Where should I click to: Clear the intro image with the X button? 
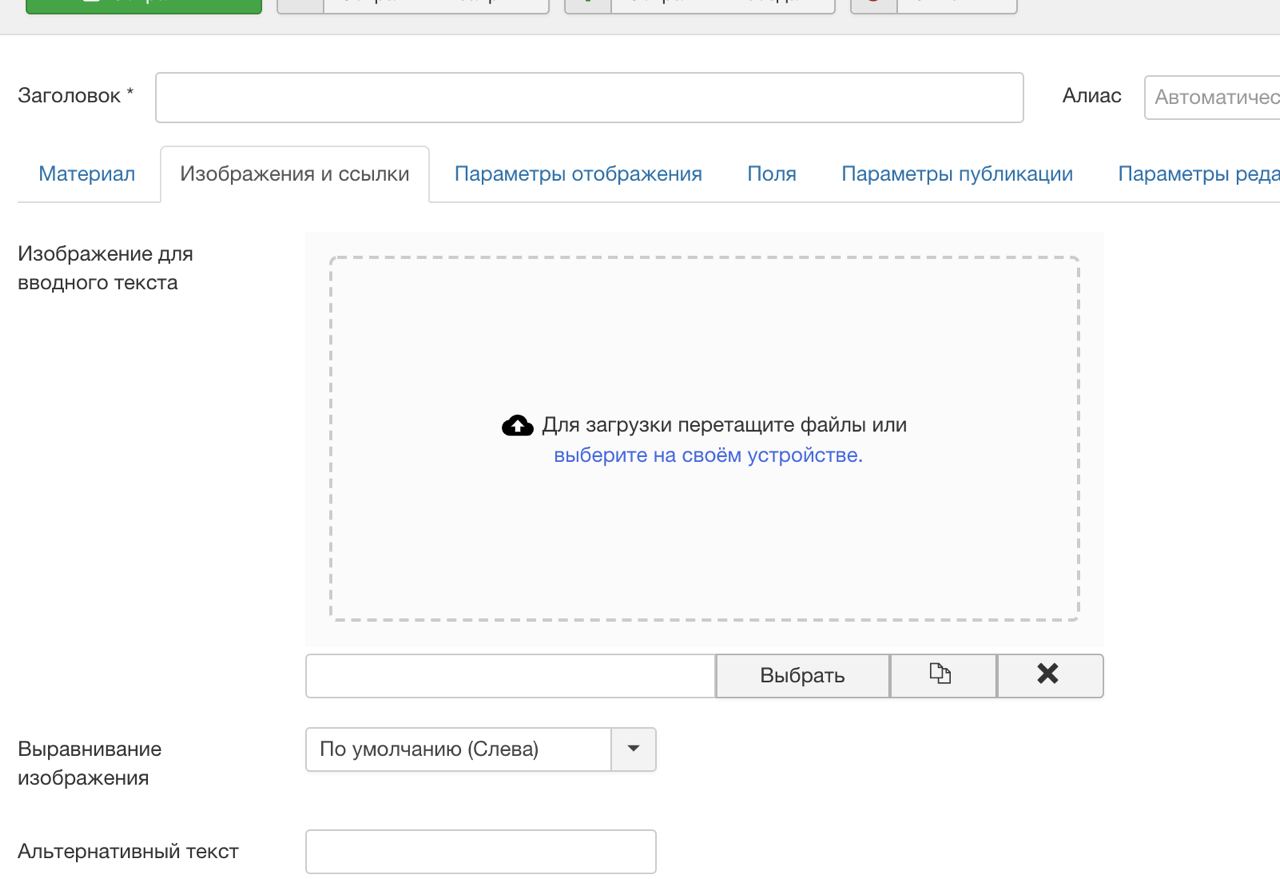click(x=1049, y=675)
